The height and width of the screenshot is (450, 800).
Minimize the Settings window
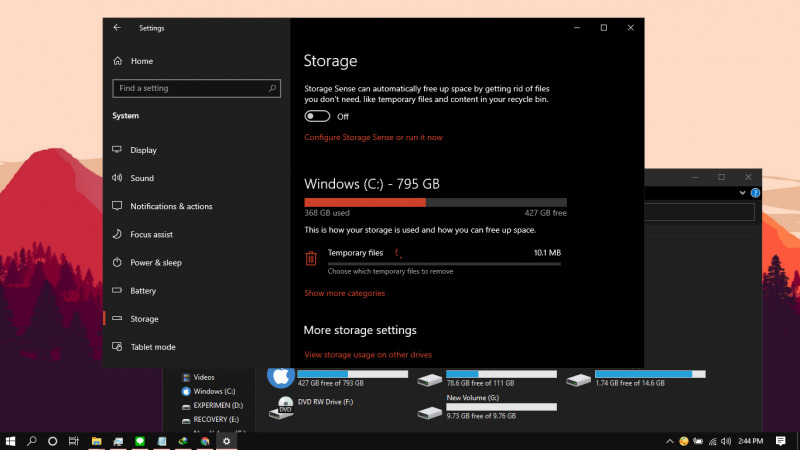(577, 28)
